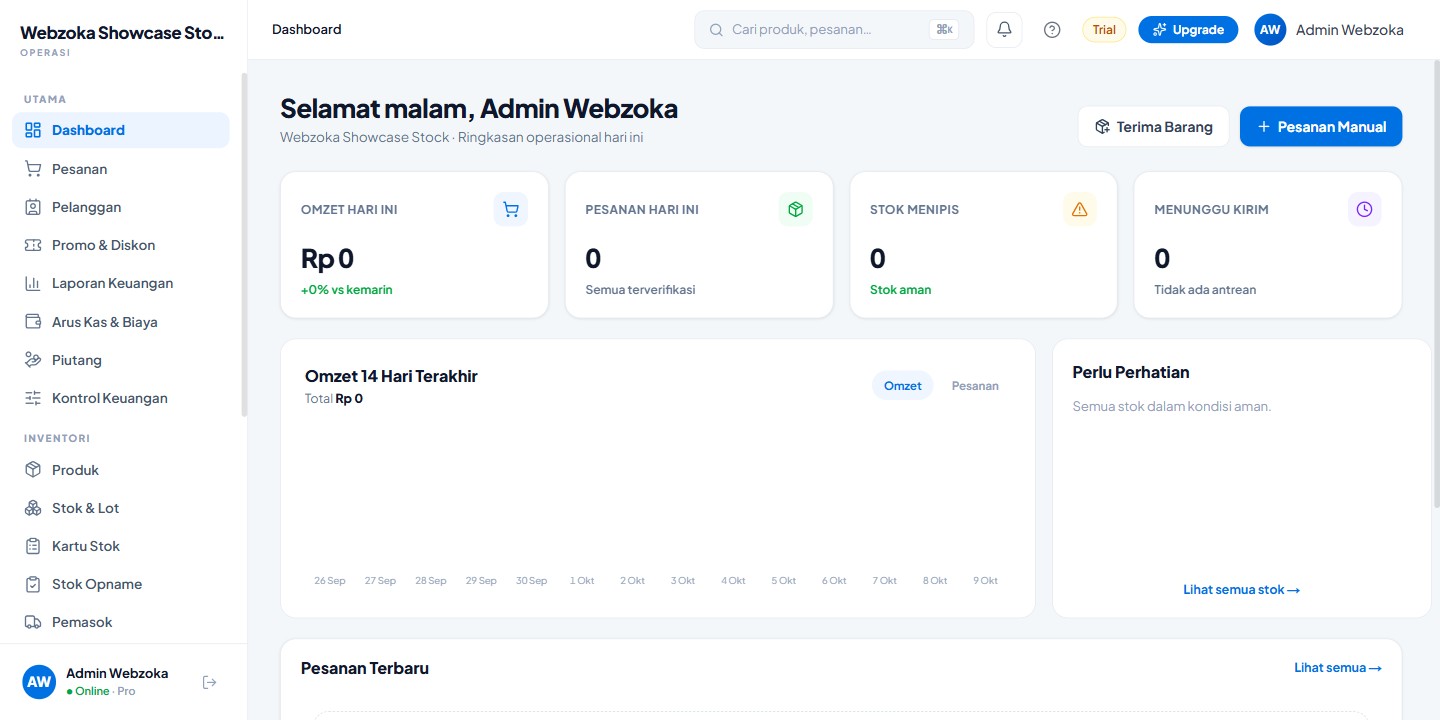Image resolution: width=1440 pixels, height=720 pixels.
Task: Click the clock icon on Menunggu Kirim card
Action: point(1365,209)
